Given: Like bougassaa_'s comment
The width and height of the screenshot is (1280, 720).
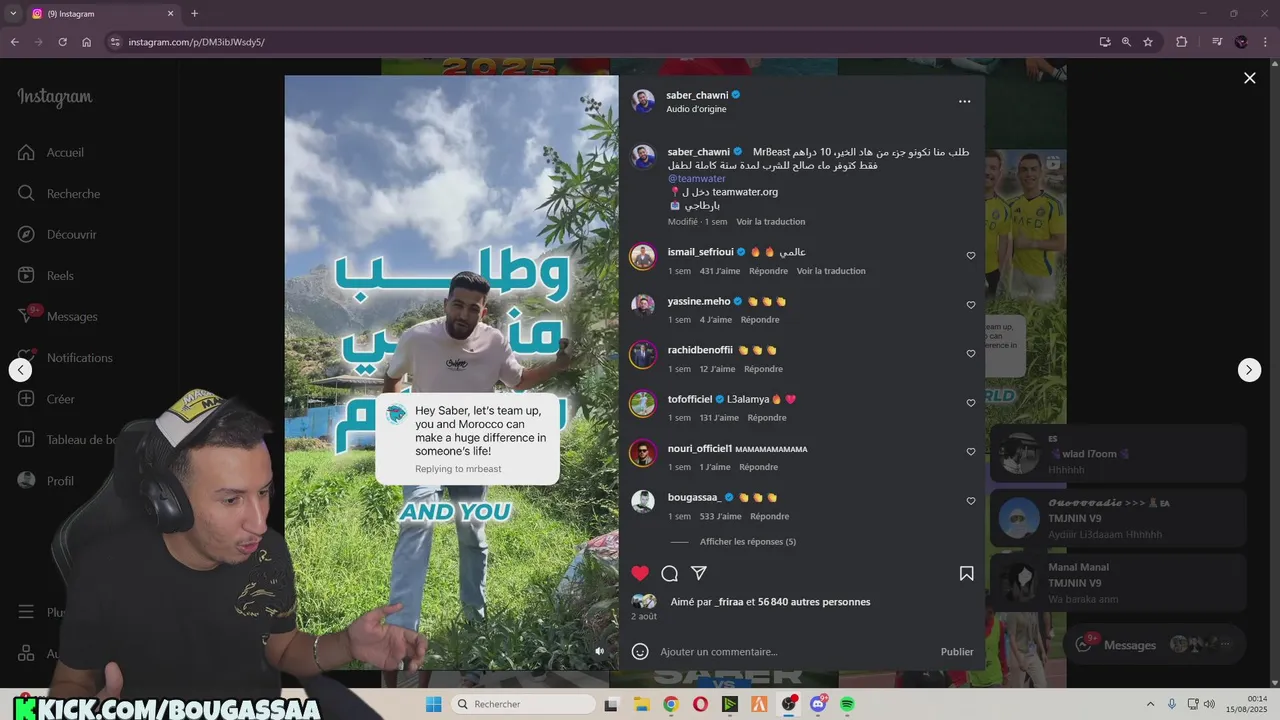Looking at the screenshot, I should coord(970,501).
